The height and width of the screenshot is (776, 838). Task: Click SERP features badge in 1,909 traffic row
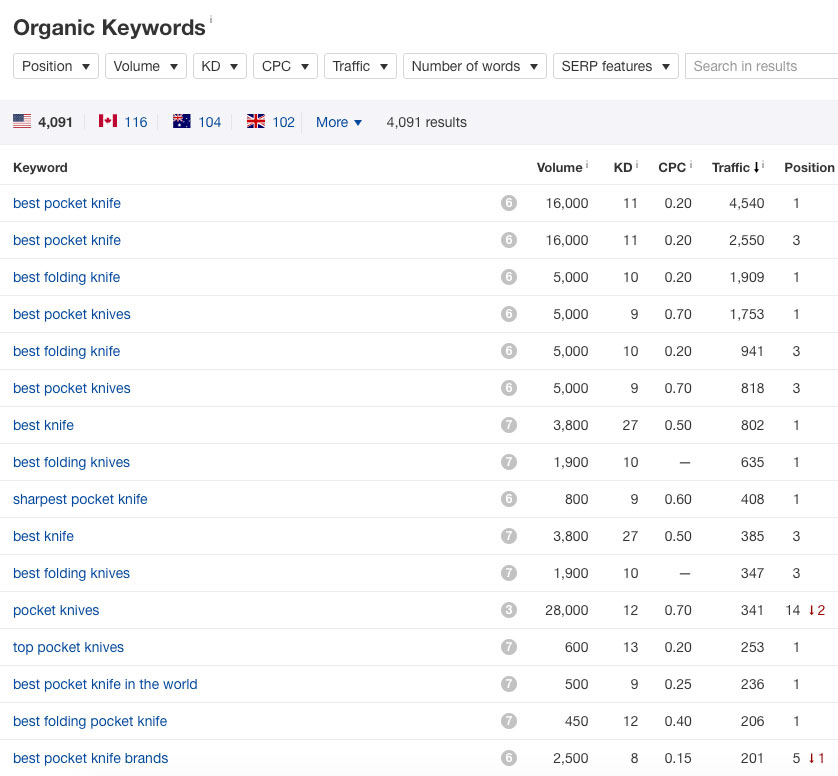pos(509,277)
